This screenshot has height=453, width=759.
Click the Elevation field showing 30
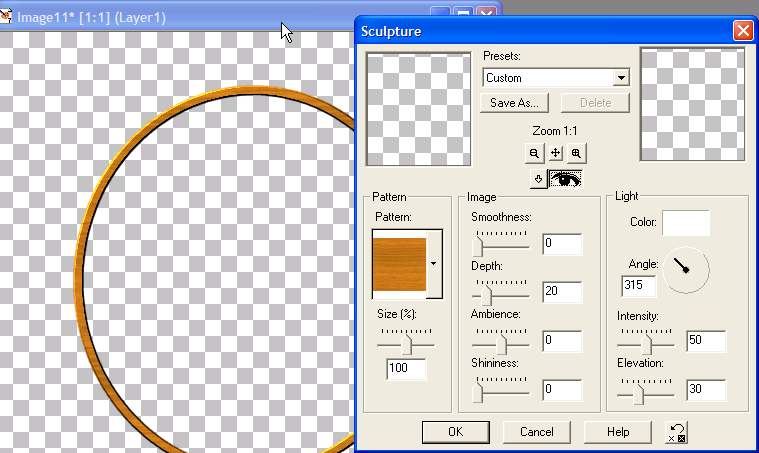click(706, 389)
